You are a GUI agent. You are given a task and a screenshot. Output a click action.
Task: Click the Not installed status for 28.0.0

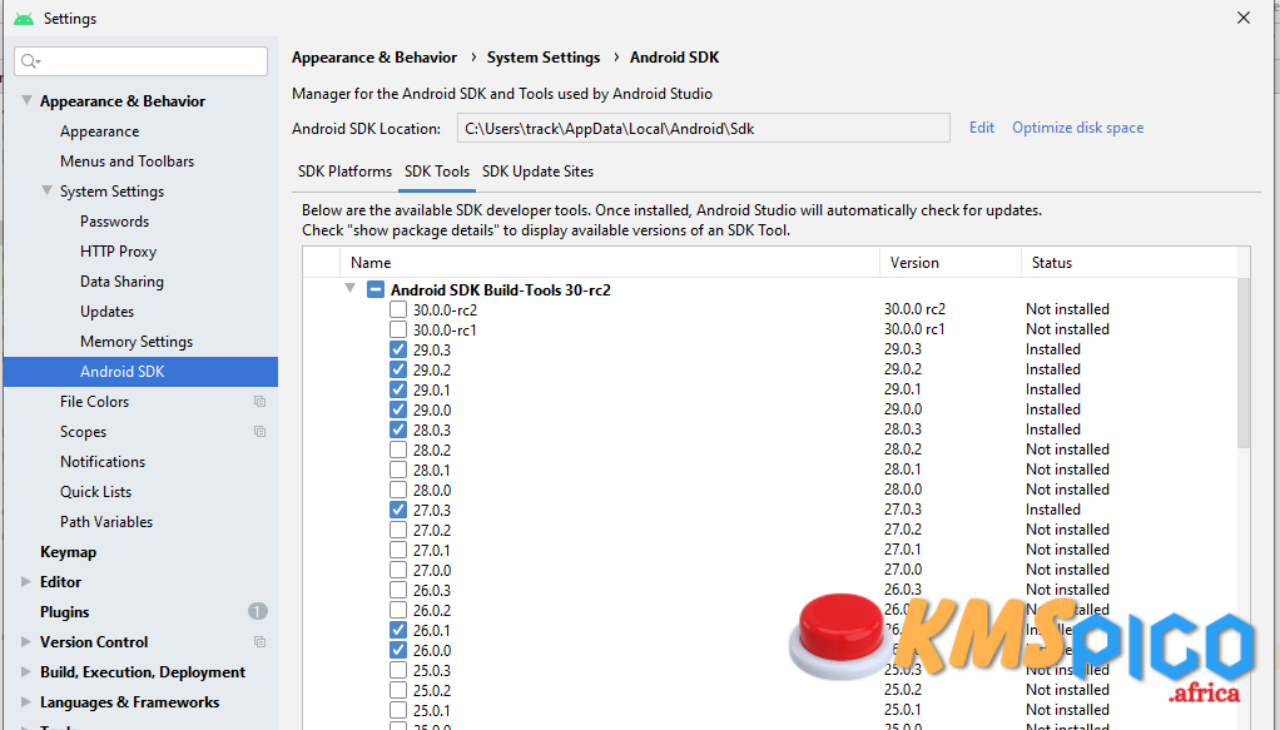(1067, 490)
